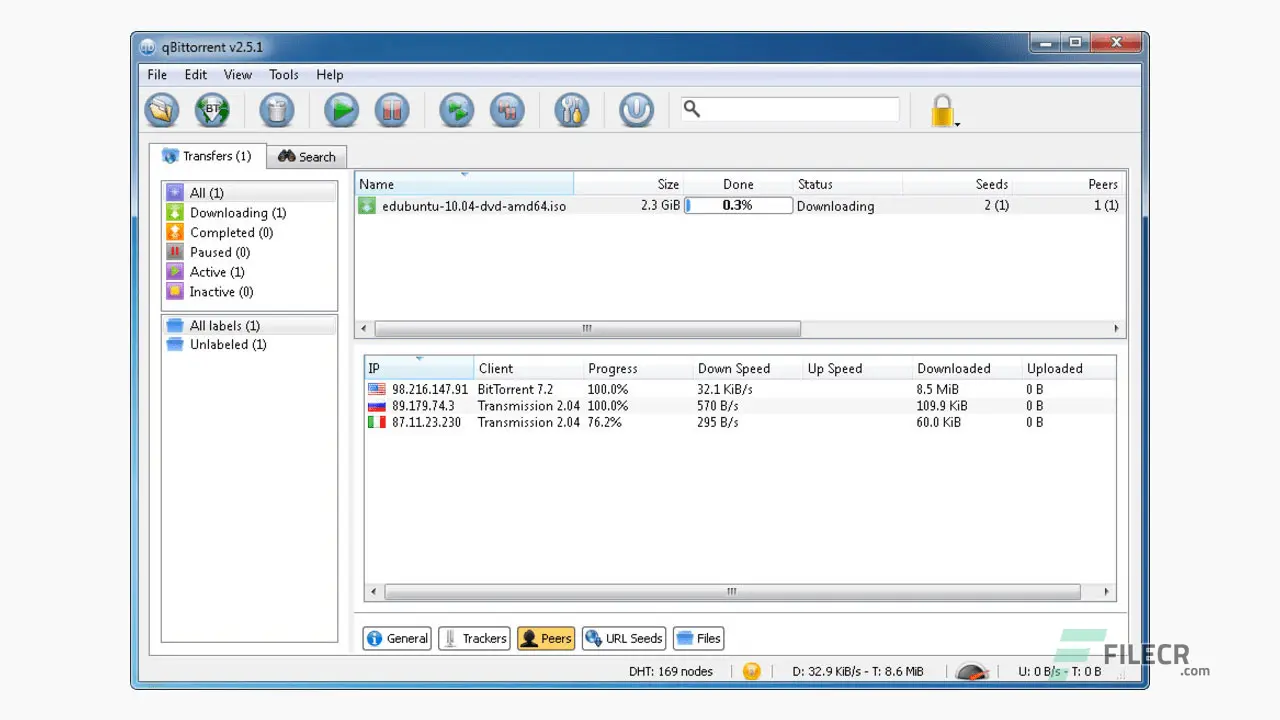The width and height of the screenshot is (1280, 720).
Task: Click the green Start torrent play icon
Action: tap(340, 110)
